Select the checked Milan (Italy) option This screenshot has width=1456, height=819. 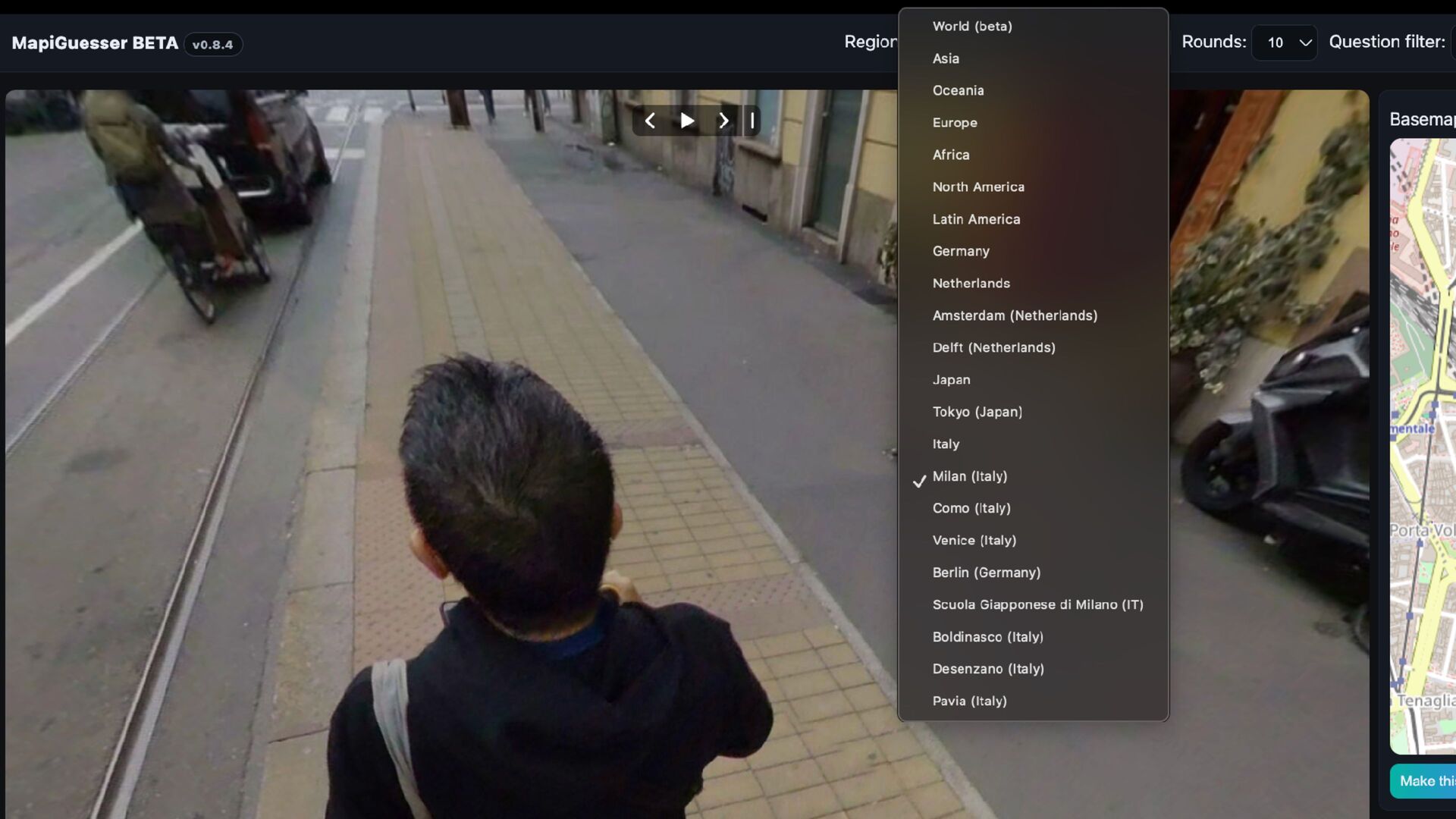tap(969, 476)
